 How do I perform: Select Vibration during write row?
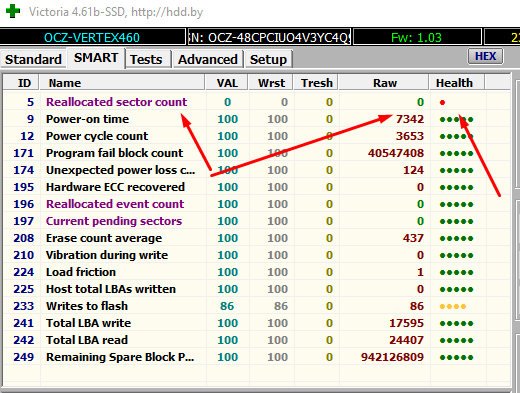point(257,255)
